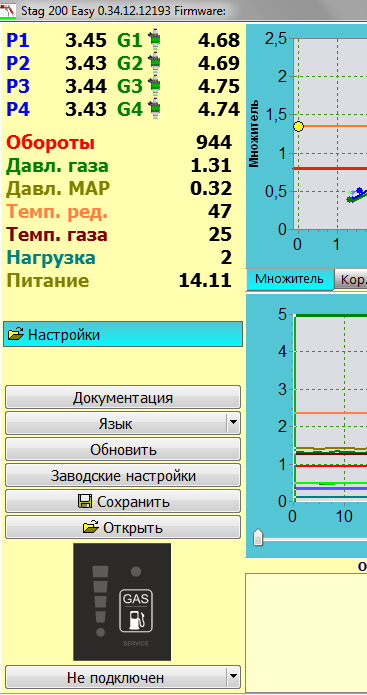
Task: Click the Документация button
Action: (123, 397)
